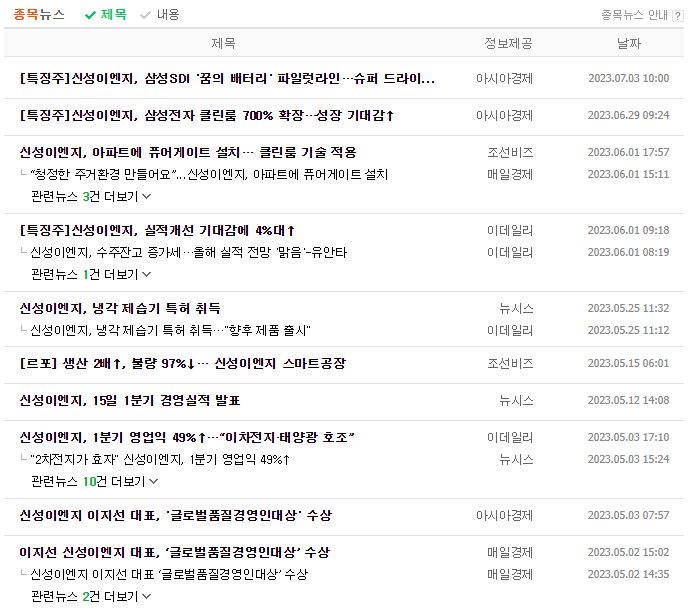Viewport: 699px width, 610px height.
Task: Open sub-article 신성이엔지 이지선 대표 '글로벌품질경영인대상' 수상
Action: 169,574
